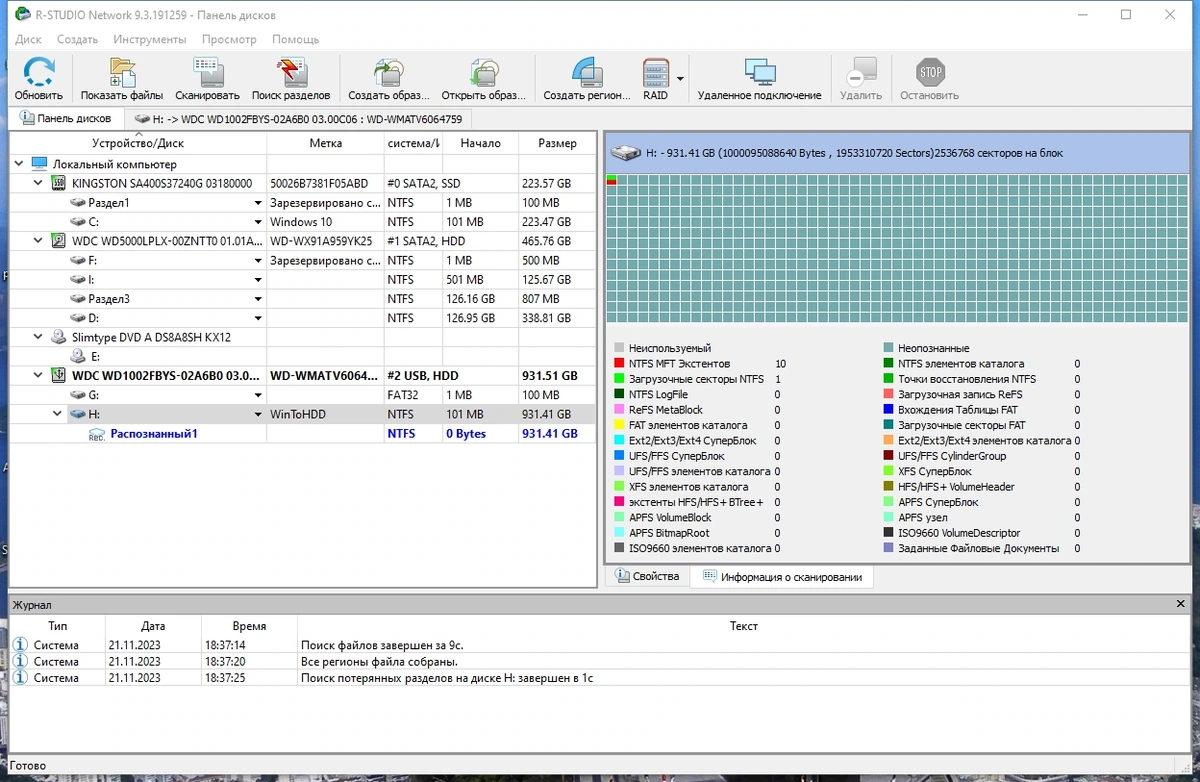Open the Создать menu
The image size is (1200, 782).
77,39
